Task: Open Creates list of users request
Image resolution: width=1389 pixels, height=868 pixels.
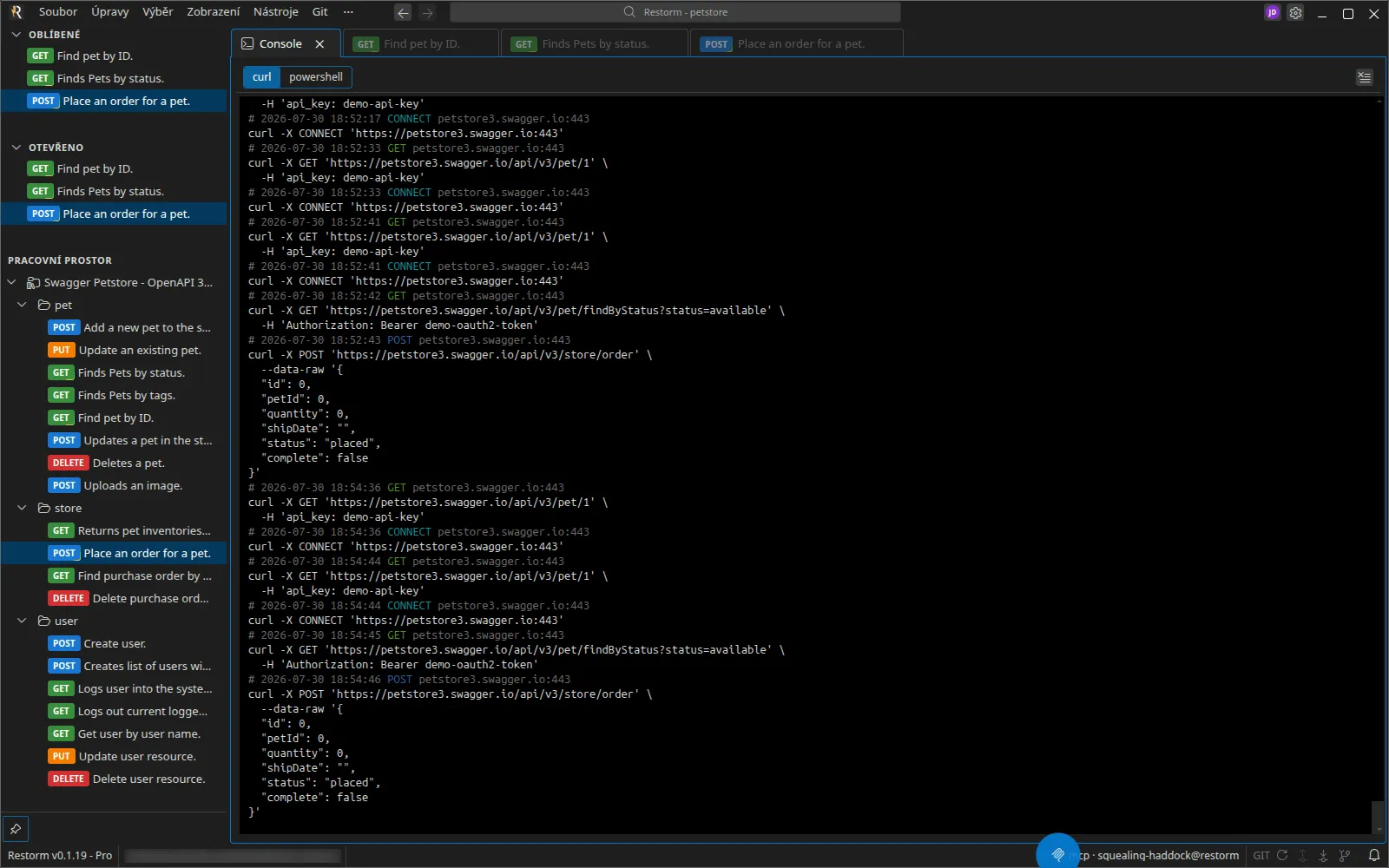Action: [114, 667]
